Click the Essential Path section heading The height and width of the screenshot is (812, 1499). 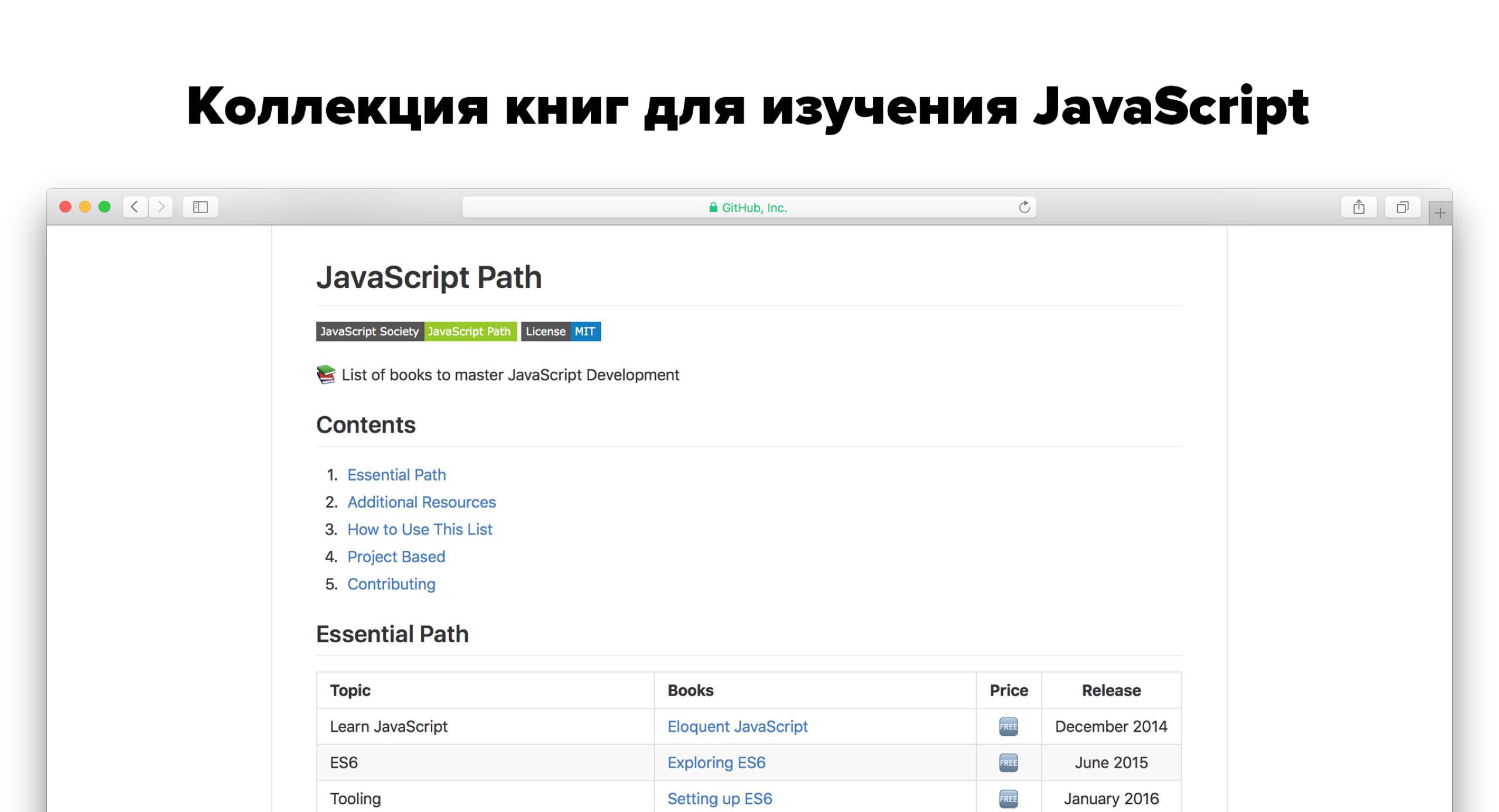pyautogui.click(x=392, y=634)
